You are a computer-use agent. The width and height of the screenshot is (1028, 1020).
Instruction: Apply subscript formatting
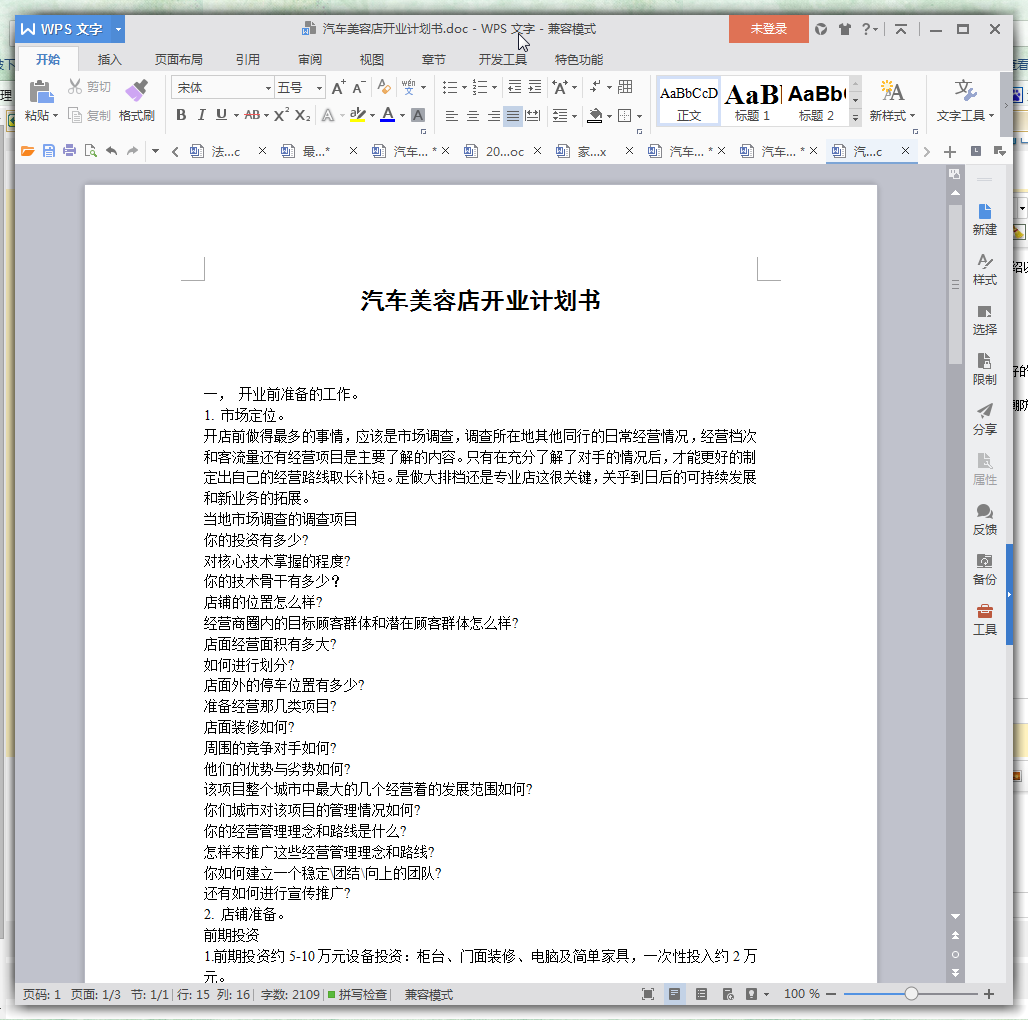302,115
